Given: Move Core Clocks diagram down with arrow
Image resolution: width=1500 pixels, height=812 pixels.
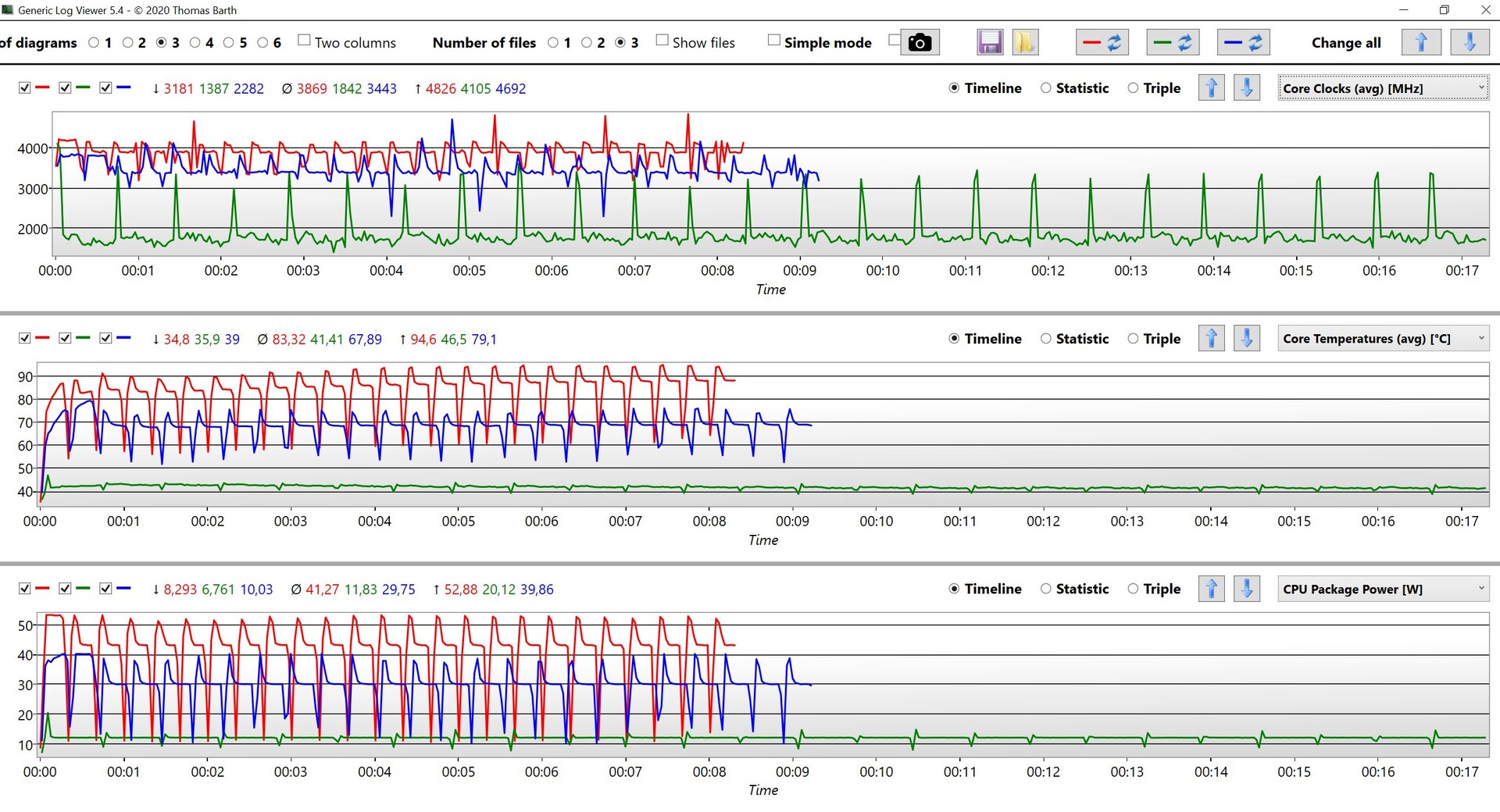Looking at the screenshot, I should click(x=1247, y=88).
